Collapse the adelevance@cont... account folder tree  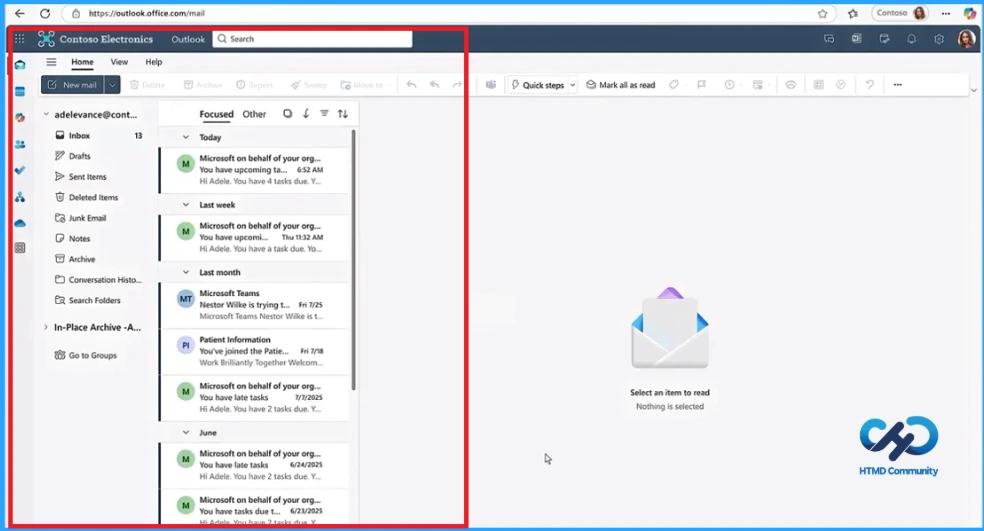[x=46, y=114]
